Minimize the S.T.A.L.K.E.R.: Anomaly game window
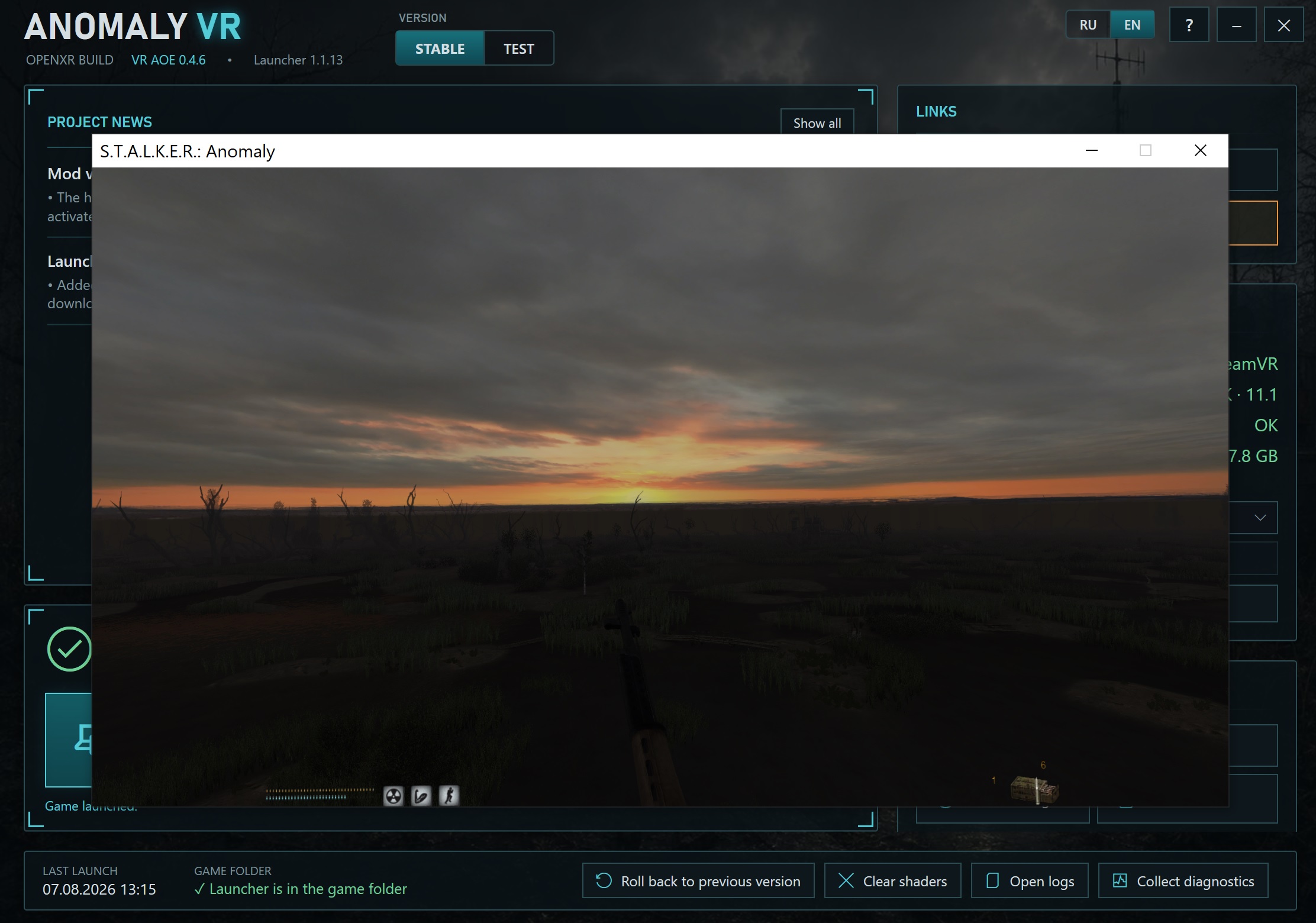 point(1092,151)
